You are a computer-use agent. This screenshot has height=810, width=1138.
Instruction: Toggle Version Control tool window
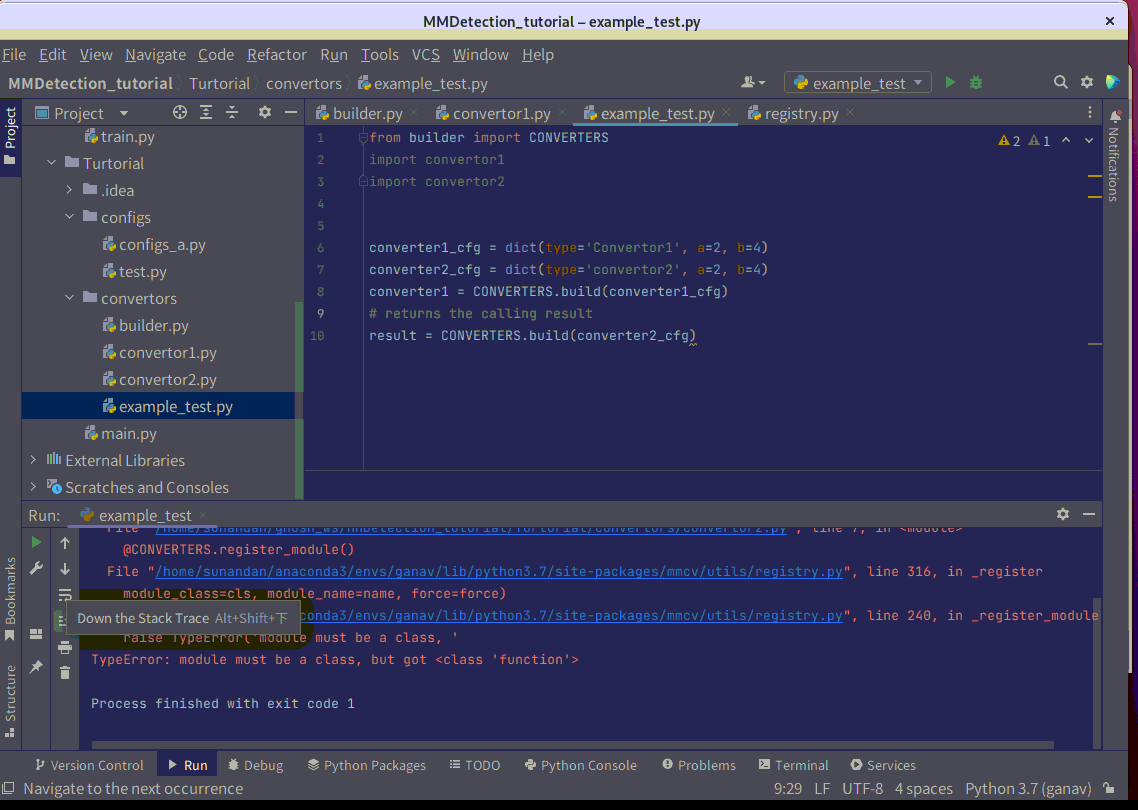point(89,765)
